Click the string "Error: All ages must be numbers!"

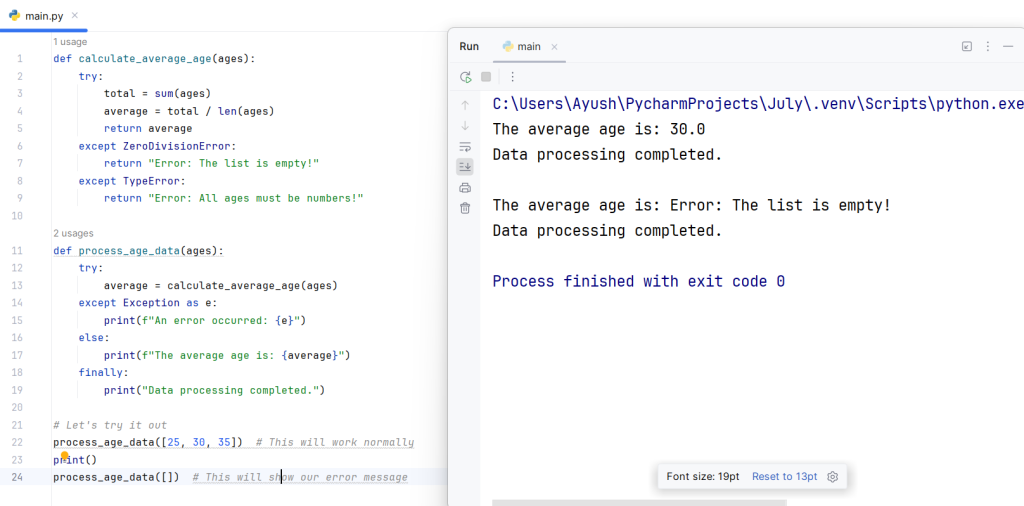click(x=255, y=198)
